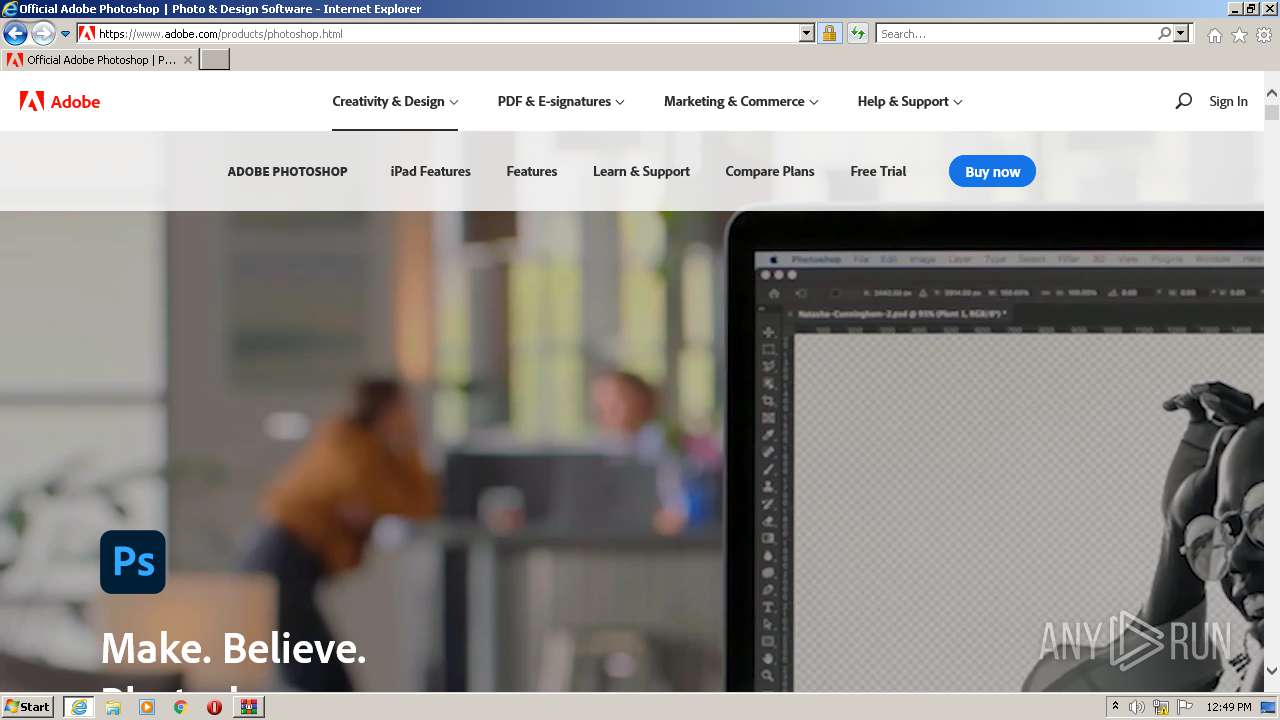The height and width of the screenshot is (720, 1280).
Task: Expand the Help & Support menu
Action: click(910, 101)
